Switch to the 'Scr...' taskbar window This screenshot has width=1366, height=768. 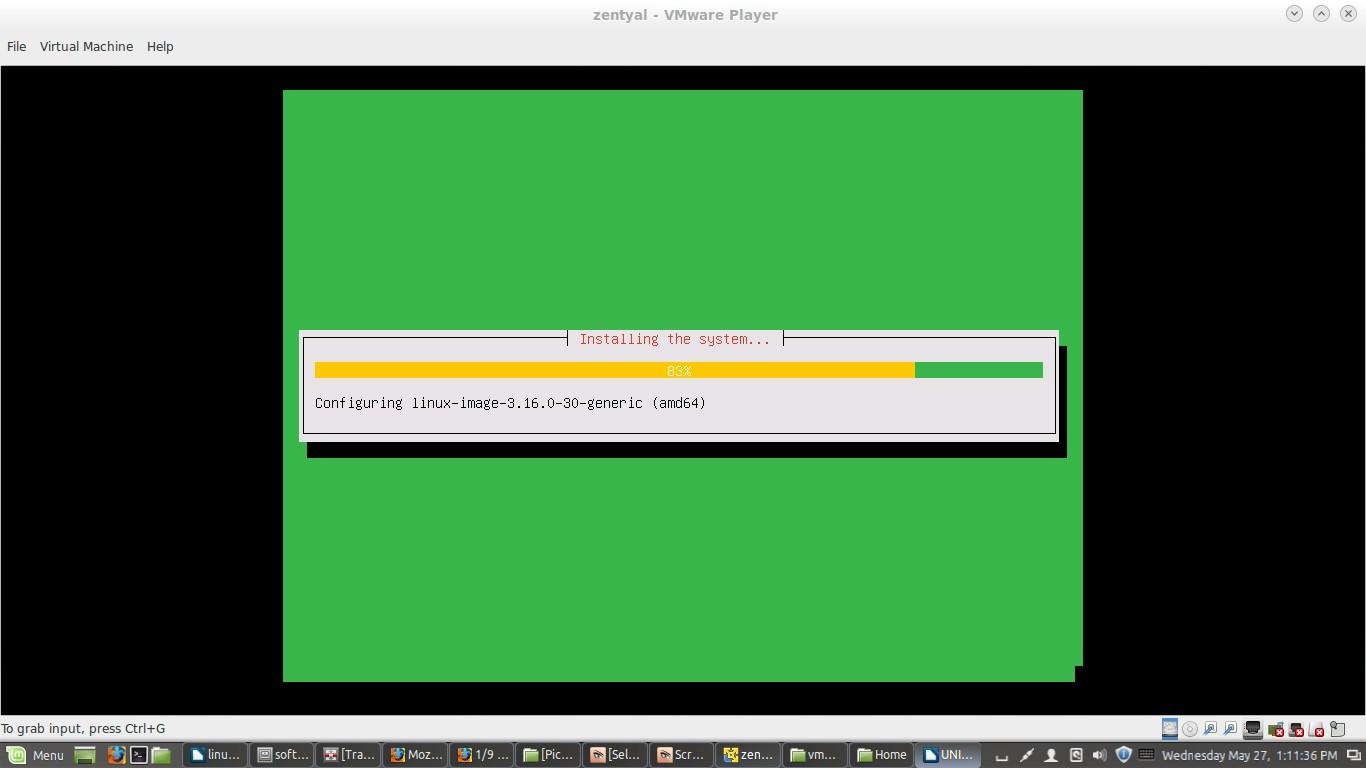click(682, 755)
